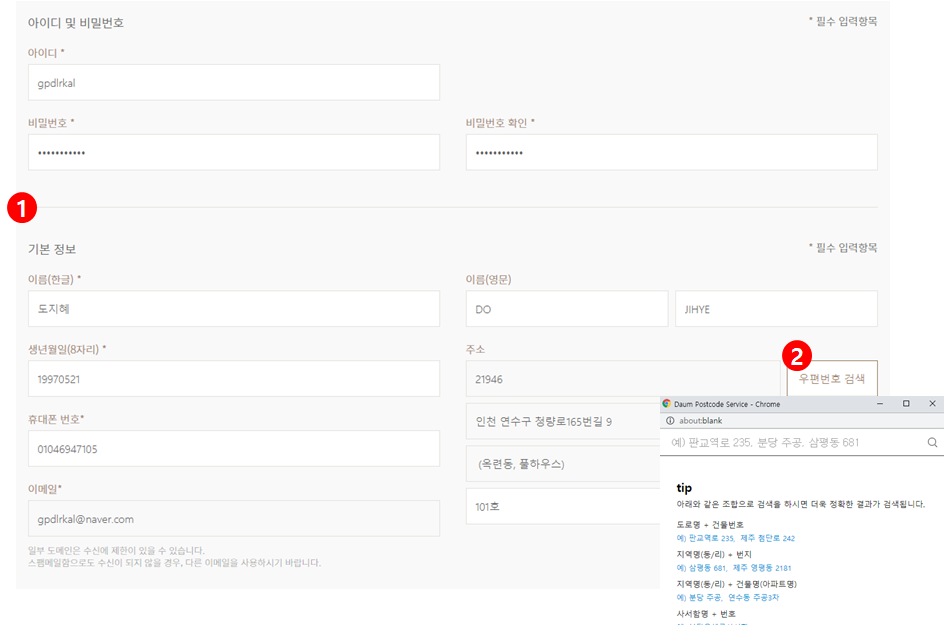Image resolution: width=945 pixels, height=626 pixels.
Task: Click the English name field containing DO
Action: coord(567,309)
